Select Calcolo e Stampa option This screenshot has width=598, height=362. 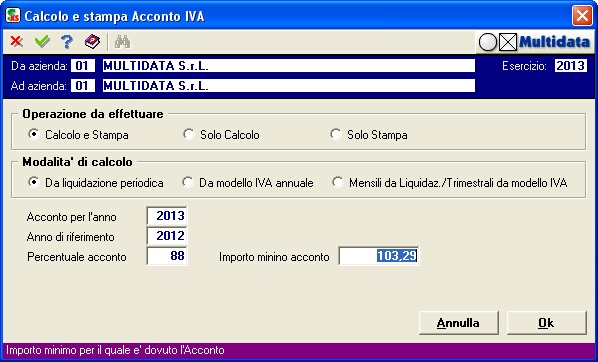point(78,135)
